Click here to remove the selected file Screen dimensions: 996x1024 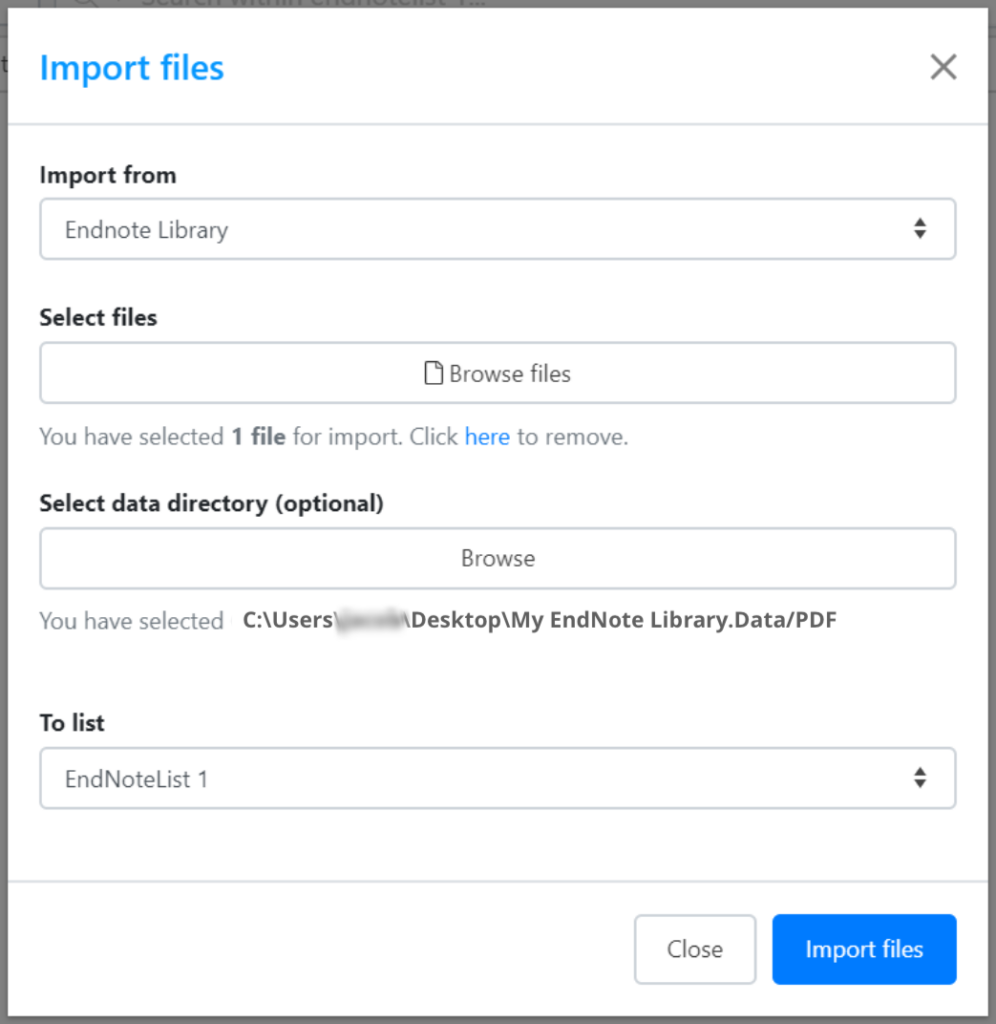point(487,436)
